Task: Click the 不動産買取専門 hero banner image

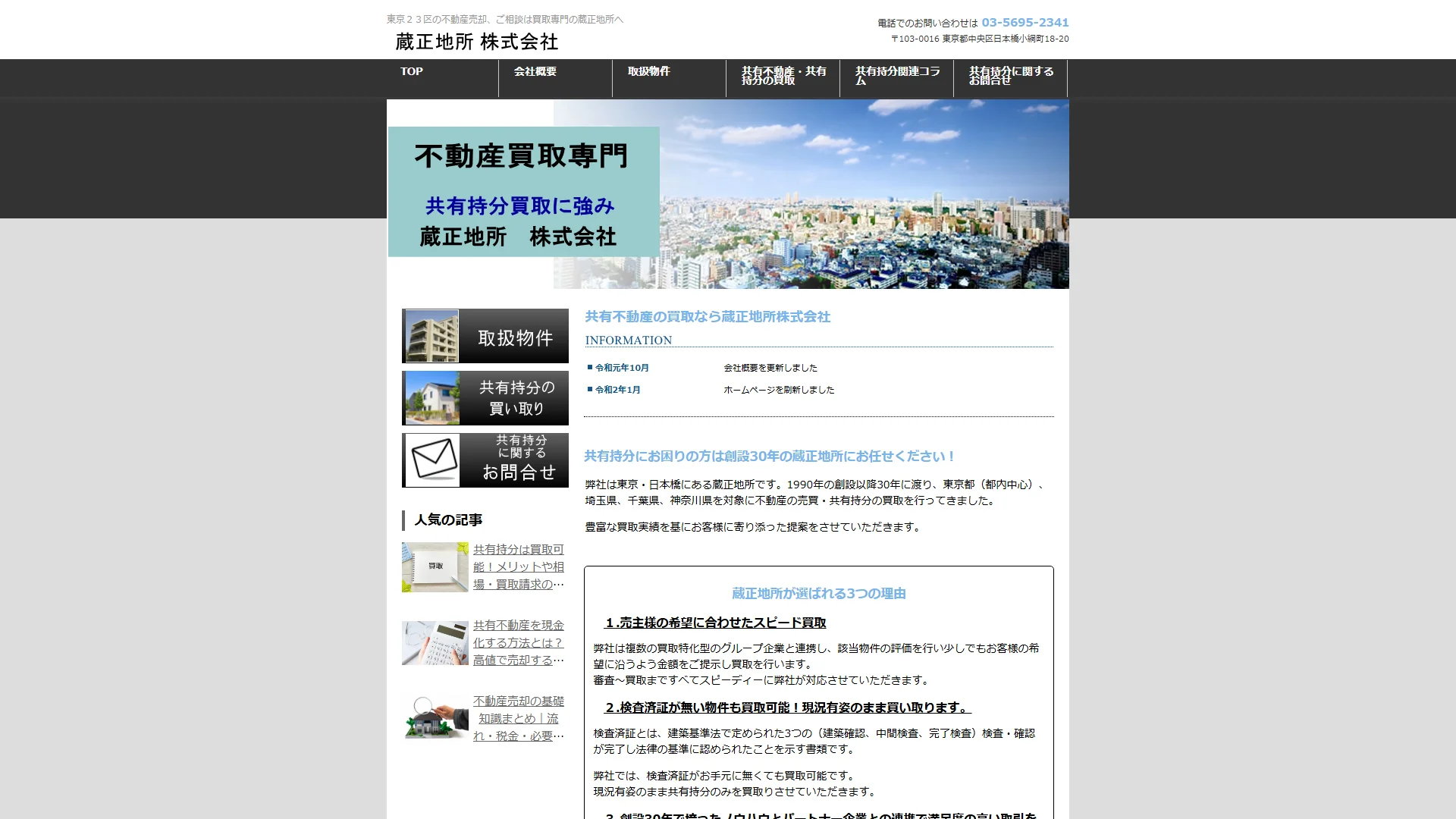Action: pos(728,194)
